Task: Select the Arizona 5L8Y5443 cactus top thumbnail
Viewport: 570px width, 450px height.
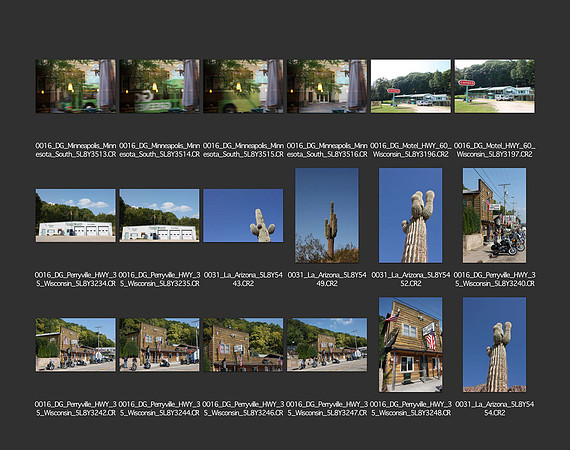Action: [243, 216]
